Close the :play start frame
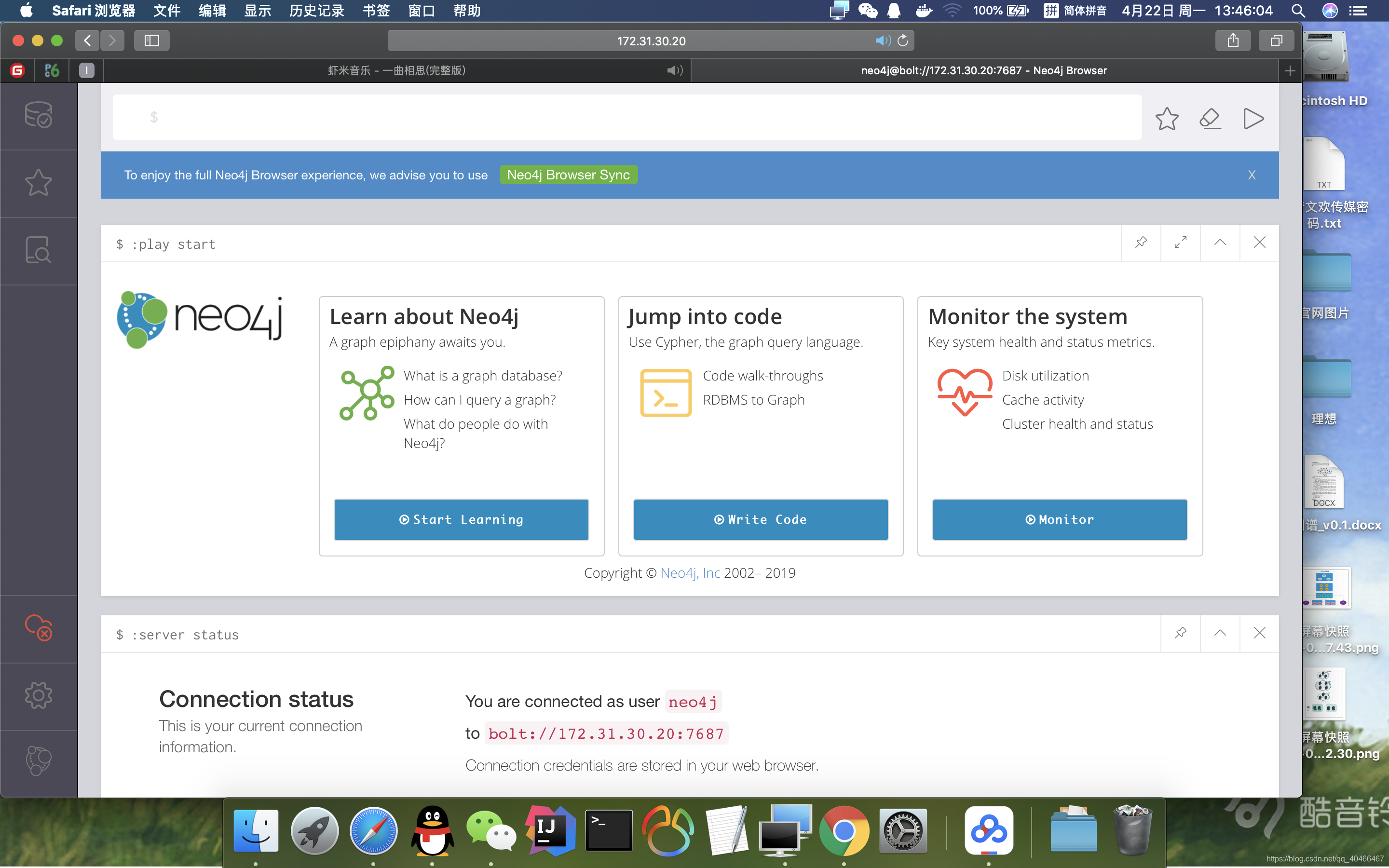The width and height of the screenshot is (1389, 868). 1259,243
